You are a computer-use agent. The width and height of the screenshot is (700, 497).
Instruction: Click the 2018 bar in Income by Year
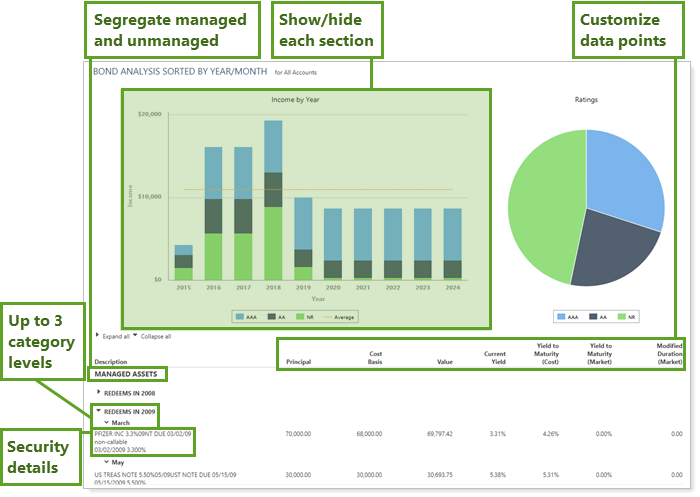pos(273,200)
